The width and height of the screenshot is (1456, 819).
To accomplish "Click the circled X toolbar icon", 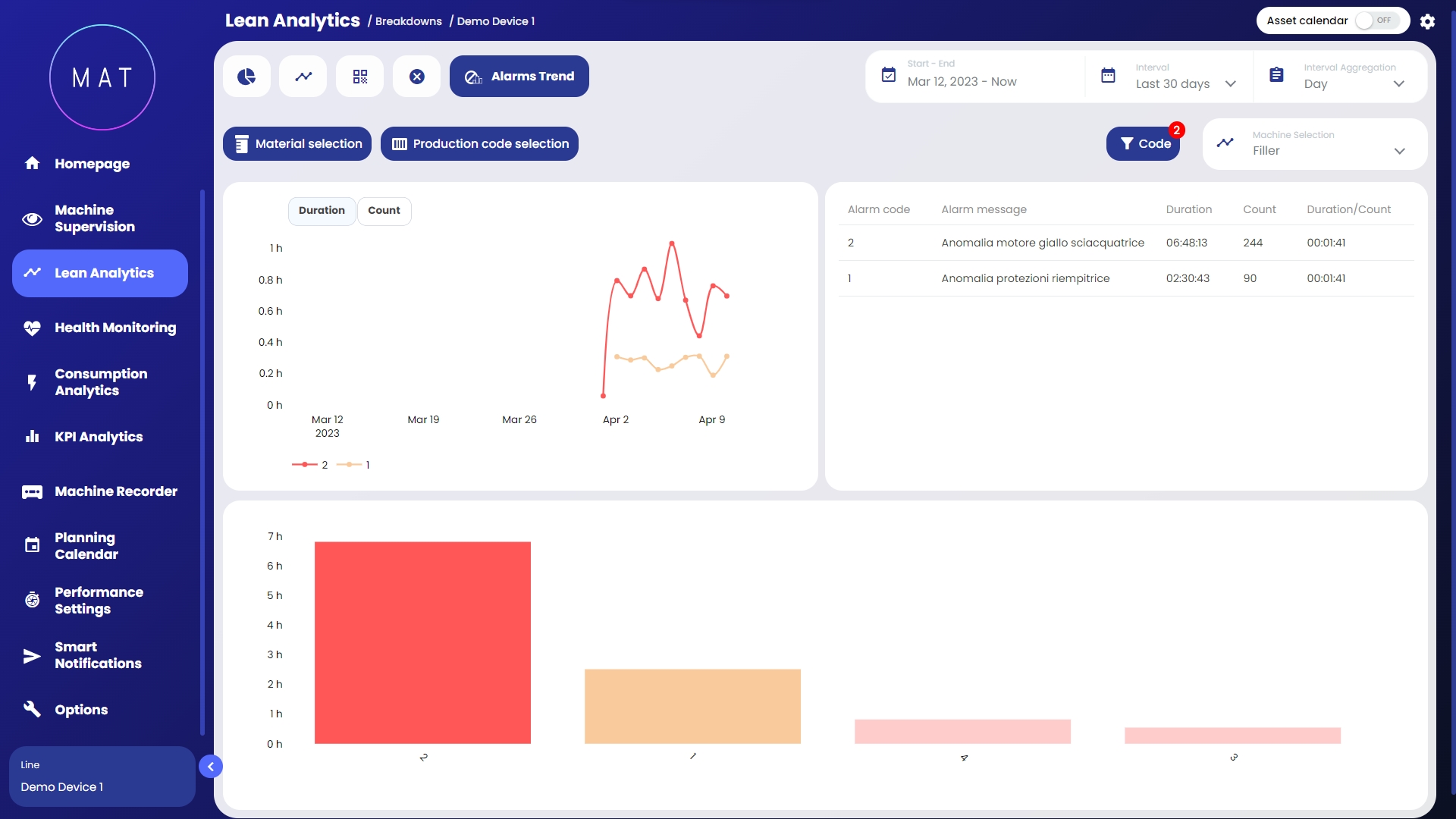I will coord(417,77).
